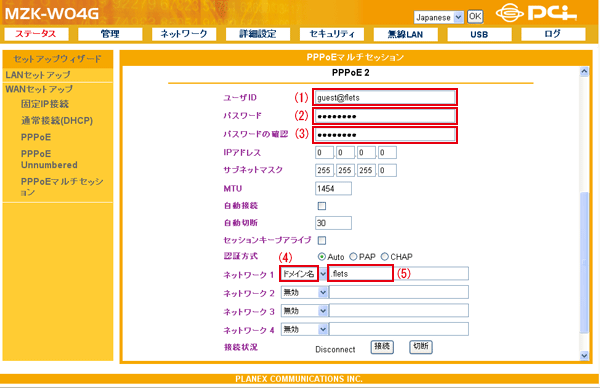Screen dimensions: 600x388
Task: Go to the USB tab
Action: click(x=479, y=34)
